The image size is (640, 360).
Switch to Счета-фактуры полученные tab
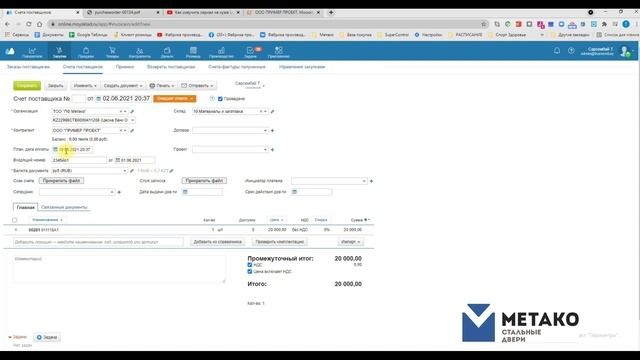pyautogui.click(x=237, y=67)
